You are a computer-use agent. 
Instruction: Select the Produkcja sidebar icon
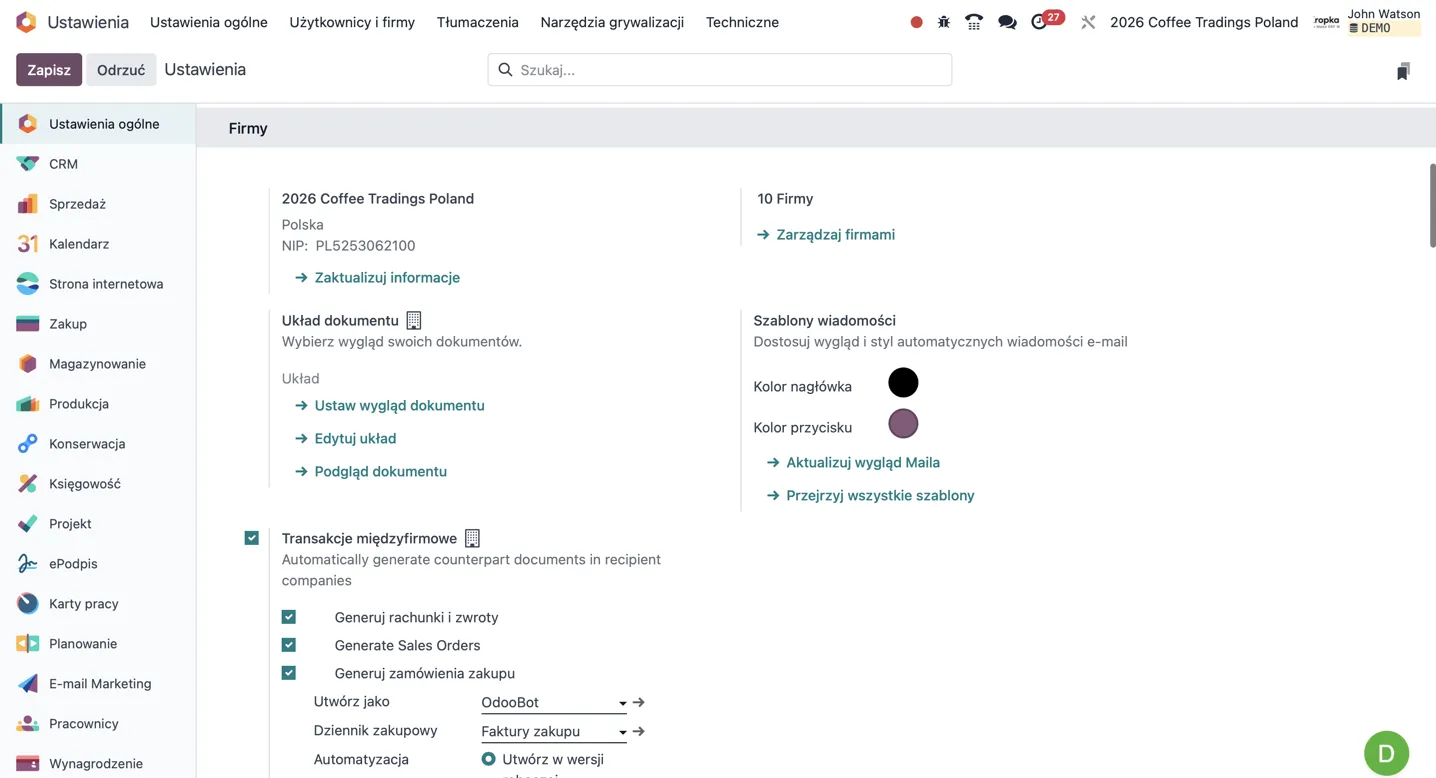click(27, 404)
